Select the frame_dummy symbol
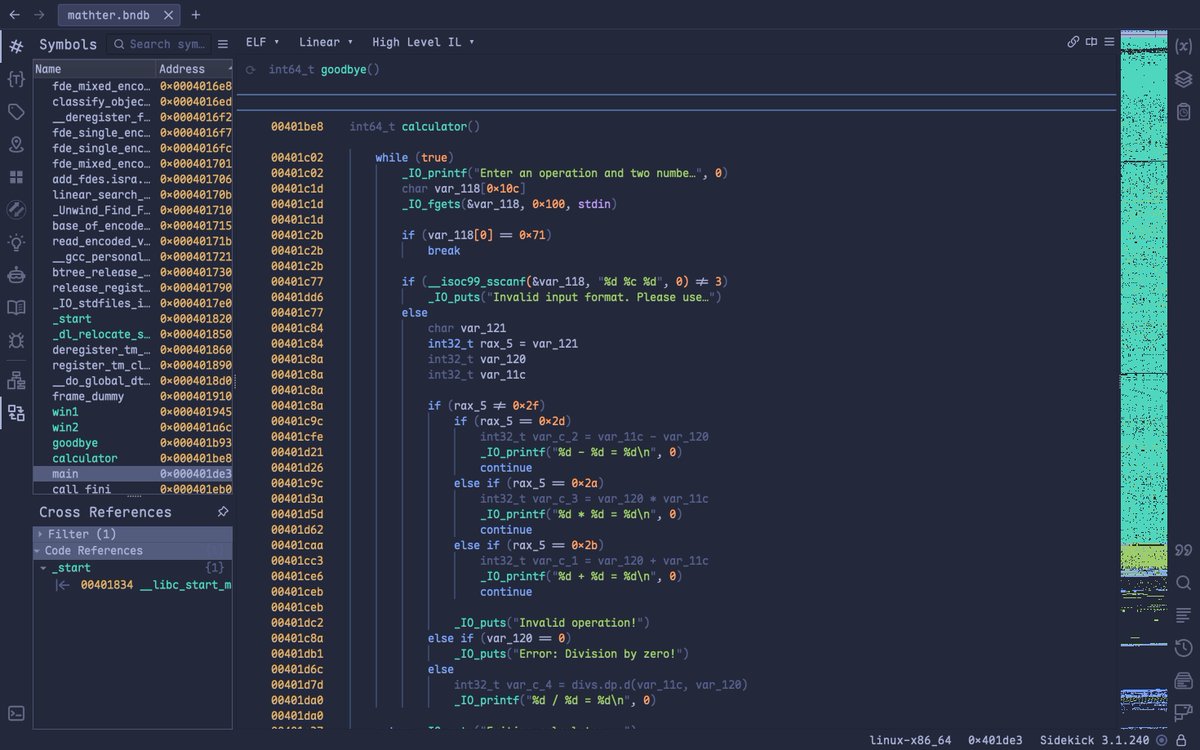 coord(88,396)
